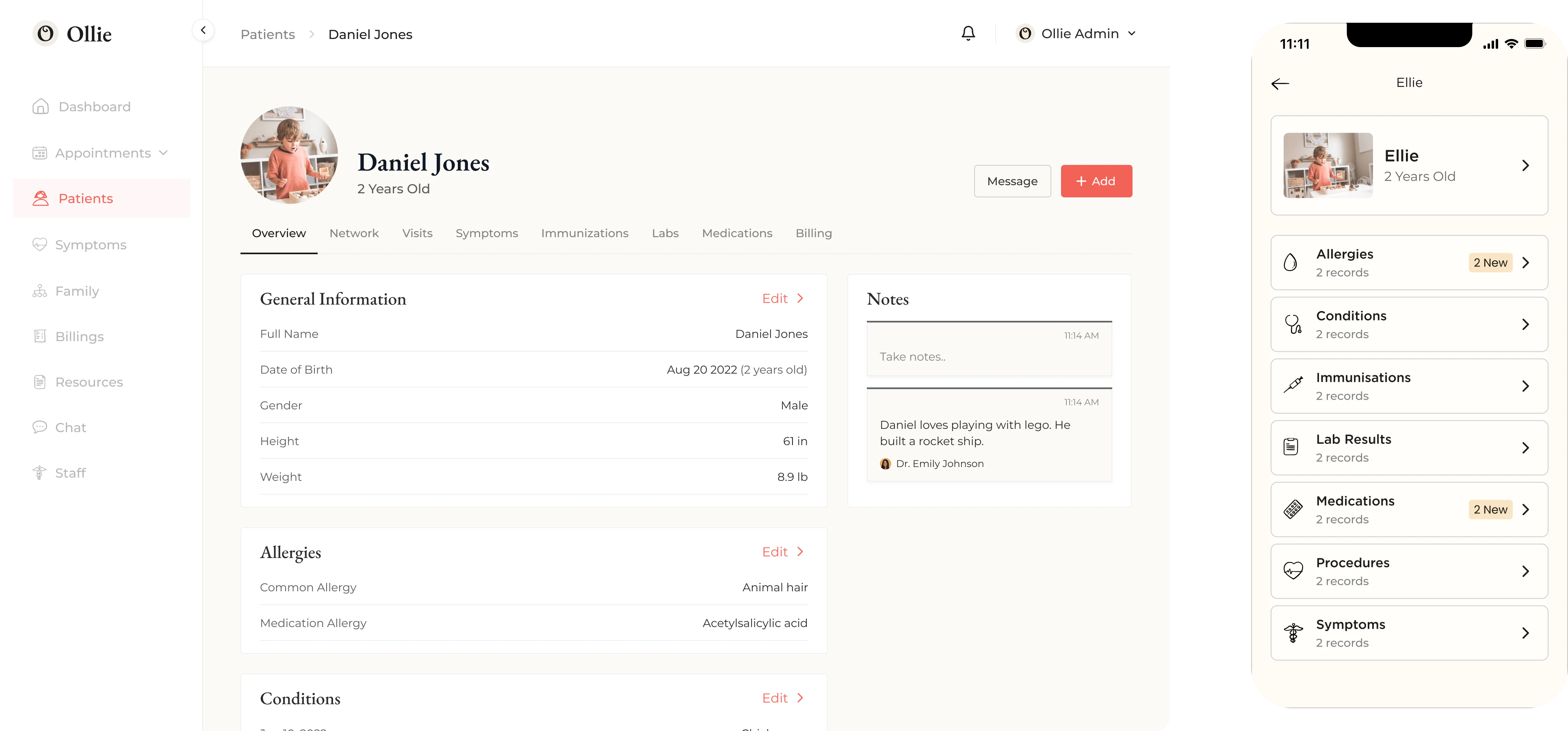Screen dimensions: 1568x731
Task: Collapse sidebar with the back chevron button
Action: click(203, 30)
